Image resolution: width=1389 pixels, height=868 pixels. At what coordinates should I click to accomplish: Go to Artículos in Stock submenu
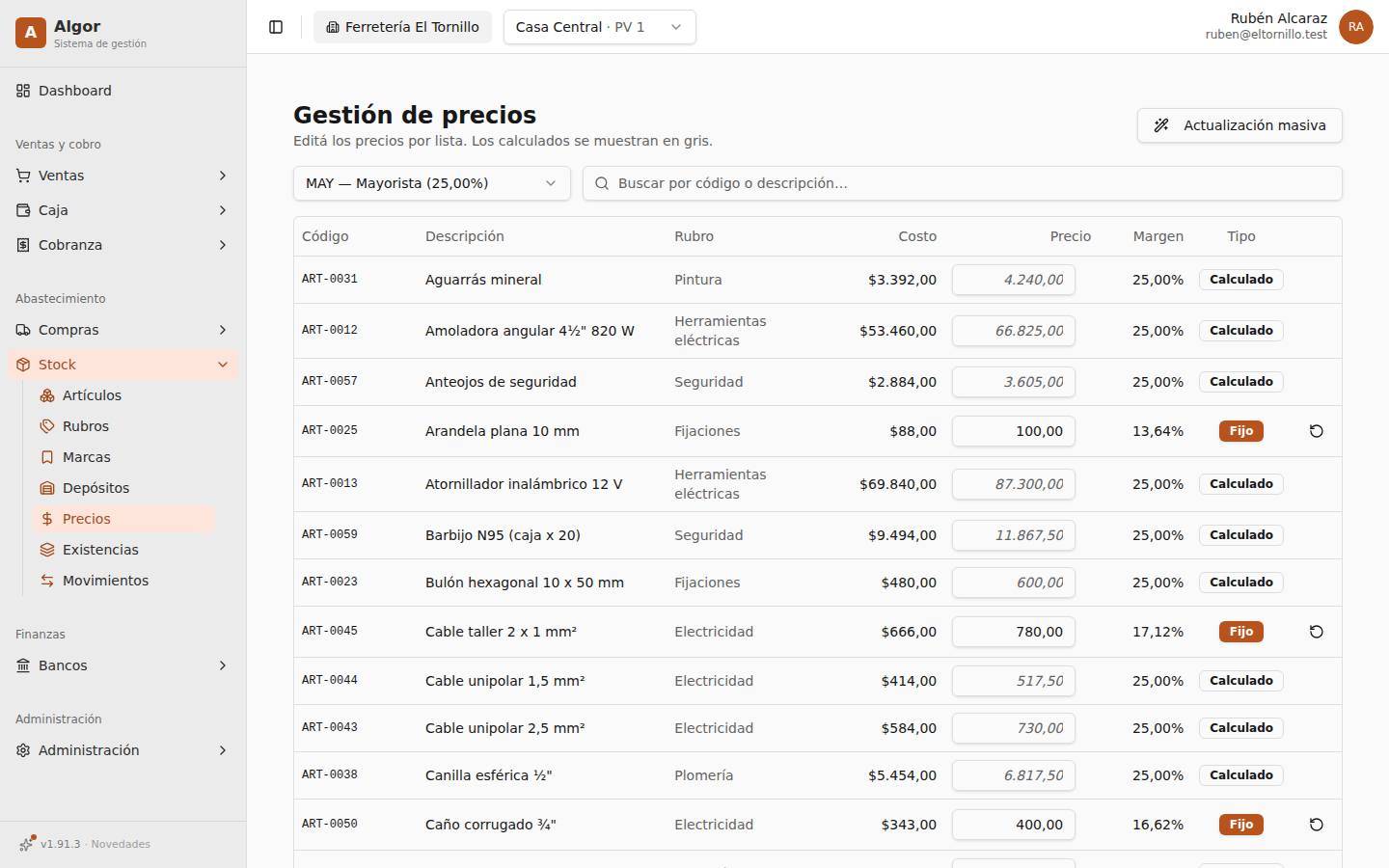124,395
